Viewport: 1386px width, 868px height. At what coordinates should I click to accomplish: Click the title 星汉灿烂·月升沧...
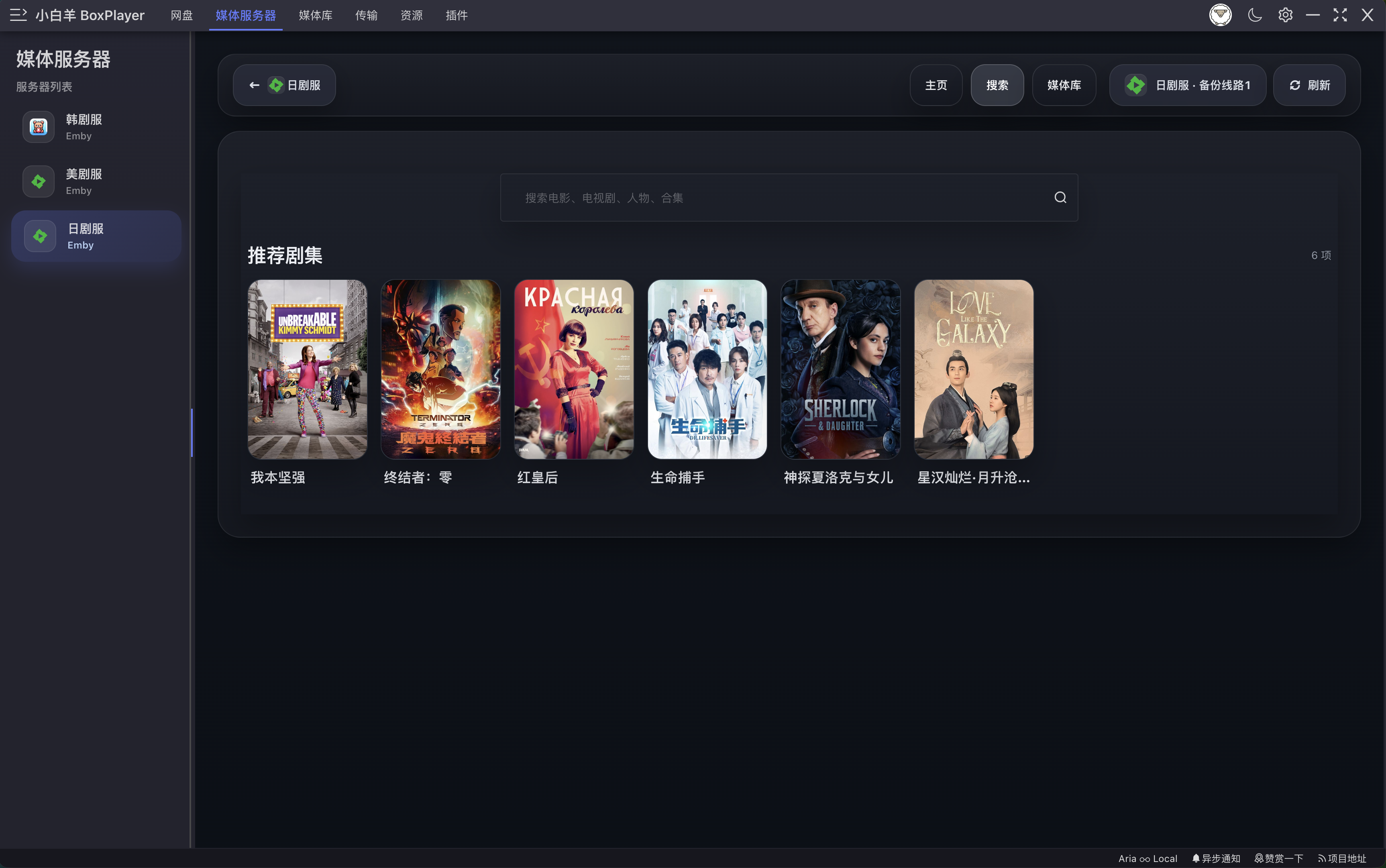pos(973,477)
